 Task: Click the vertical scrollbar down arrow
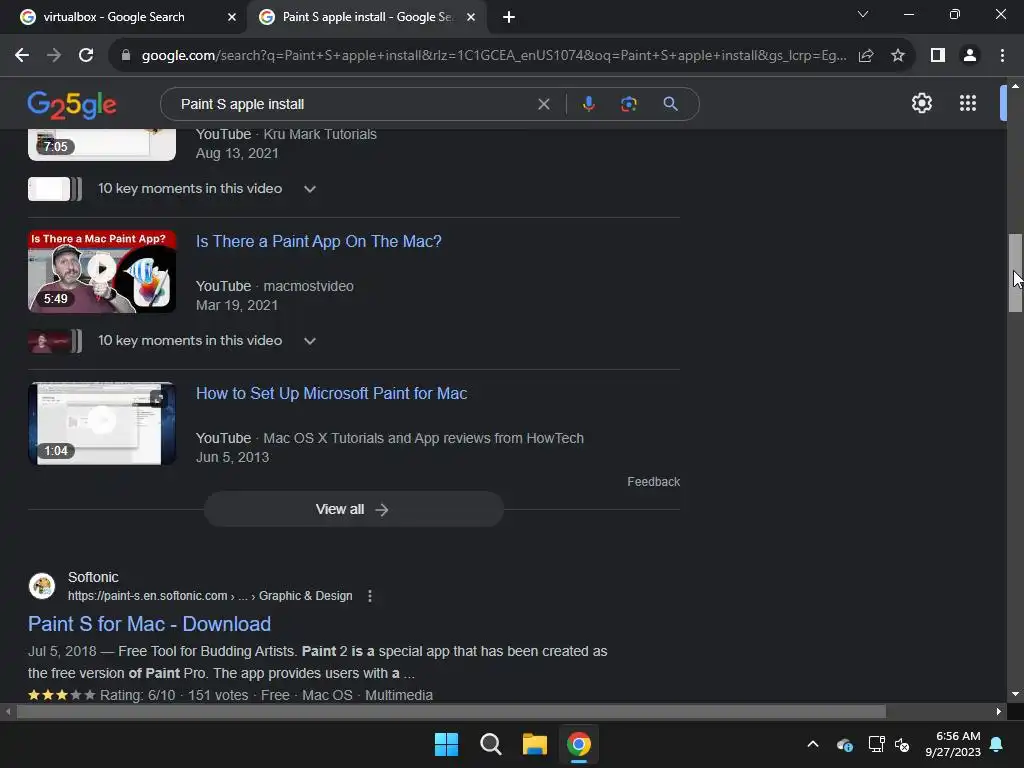tap(1015, 694)
